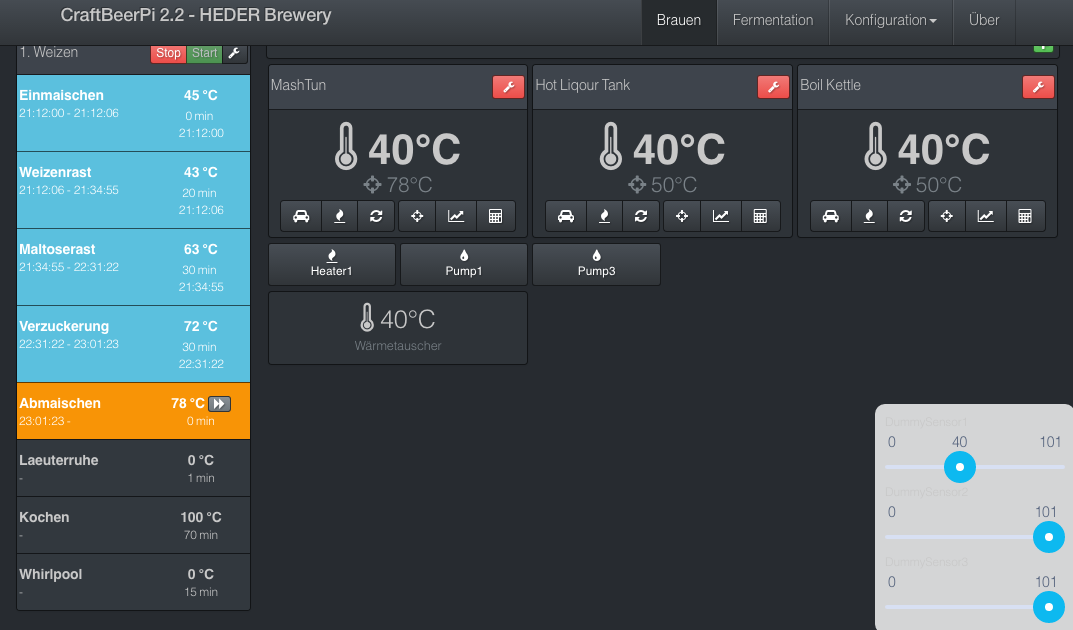This screenshot has height=630, width=1073.
Task: Skip Abmaischen step with fast-forward icon
Action: pos(219,404)
